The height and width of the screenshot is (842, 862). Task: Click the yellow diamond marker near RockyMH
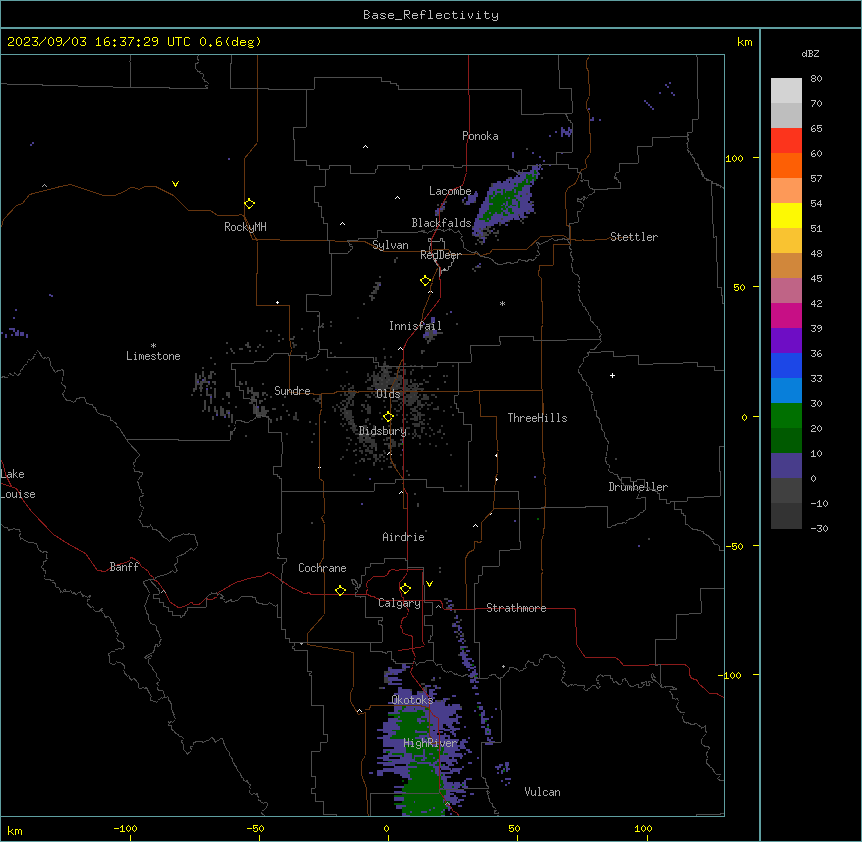(x=250, y=204)
